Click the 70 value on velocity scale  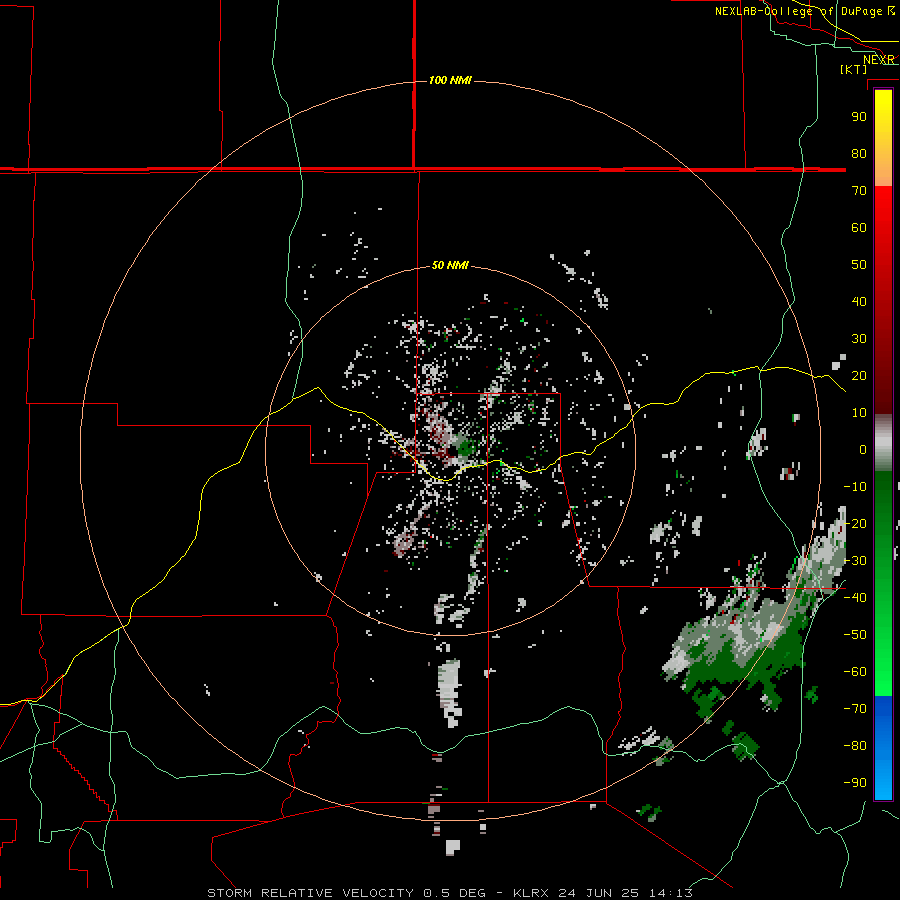point(859,191)
